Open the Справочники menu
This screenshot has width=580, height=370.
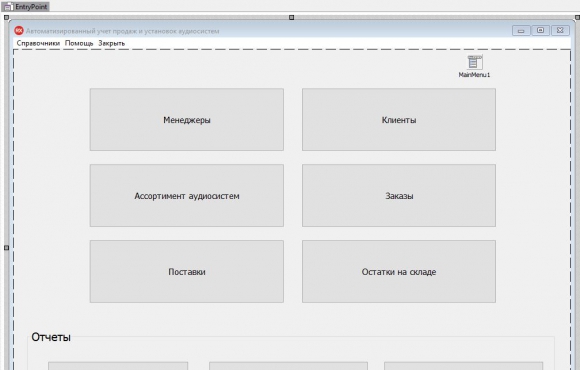pos(38,43)
